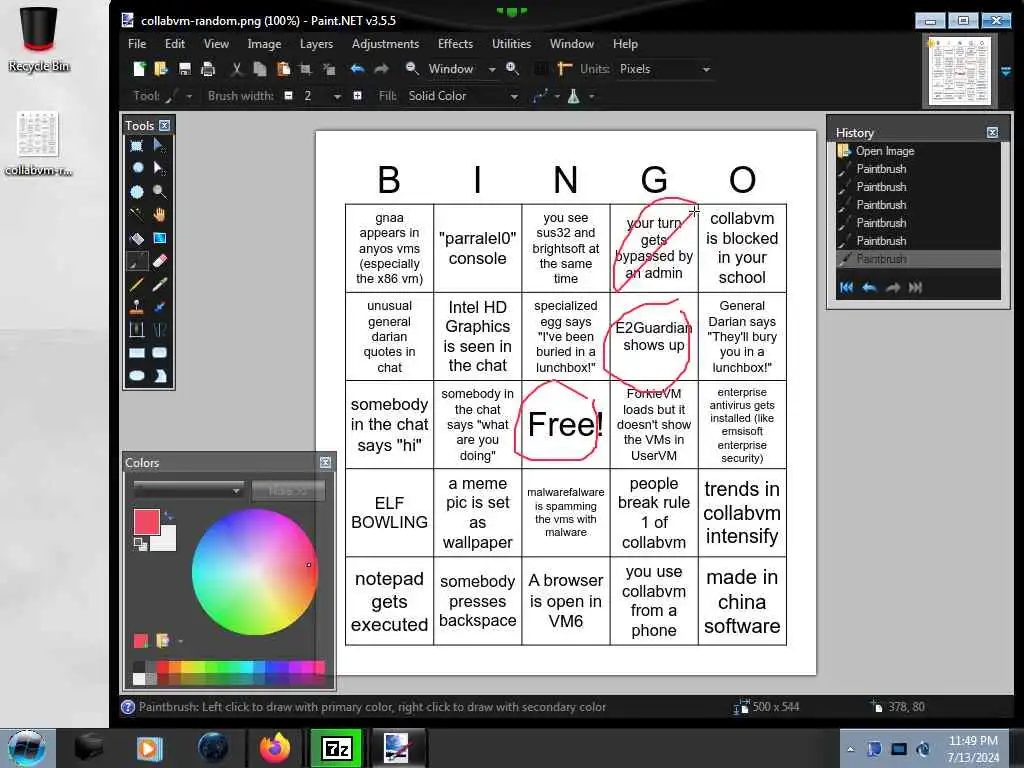
Task: Increase brush width with plus button
Action: tap(358, 96)
